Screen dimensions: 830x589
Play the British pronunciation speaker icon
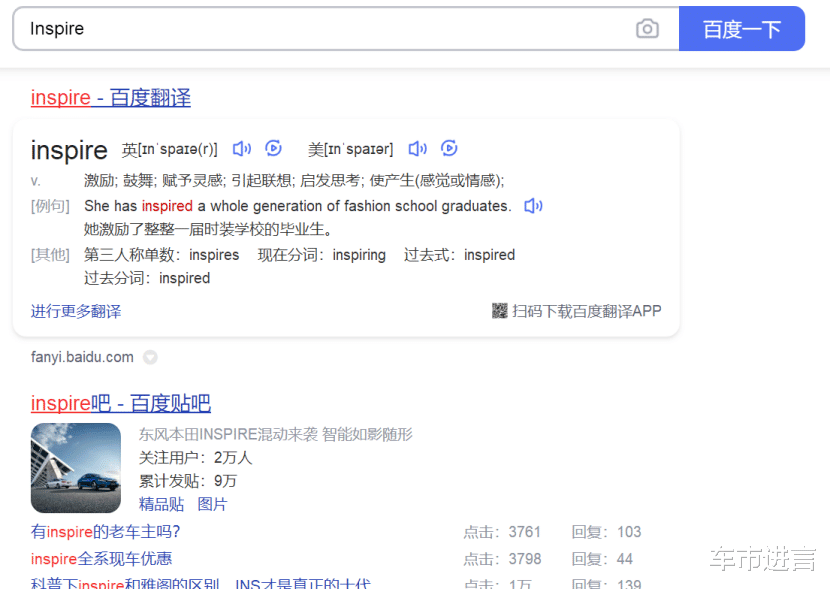click(x=242, y=149)
